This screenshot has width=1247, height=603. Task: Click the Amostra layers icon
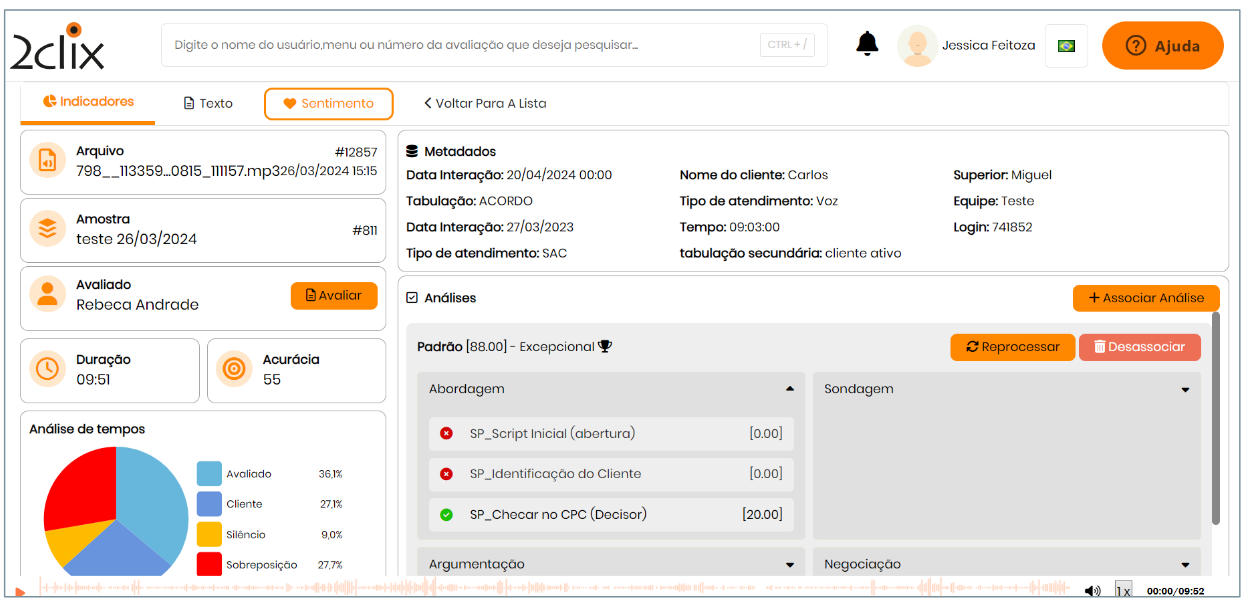pos(47,229)
